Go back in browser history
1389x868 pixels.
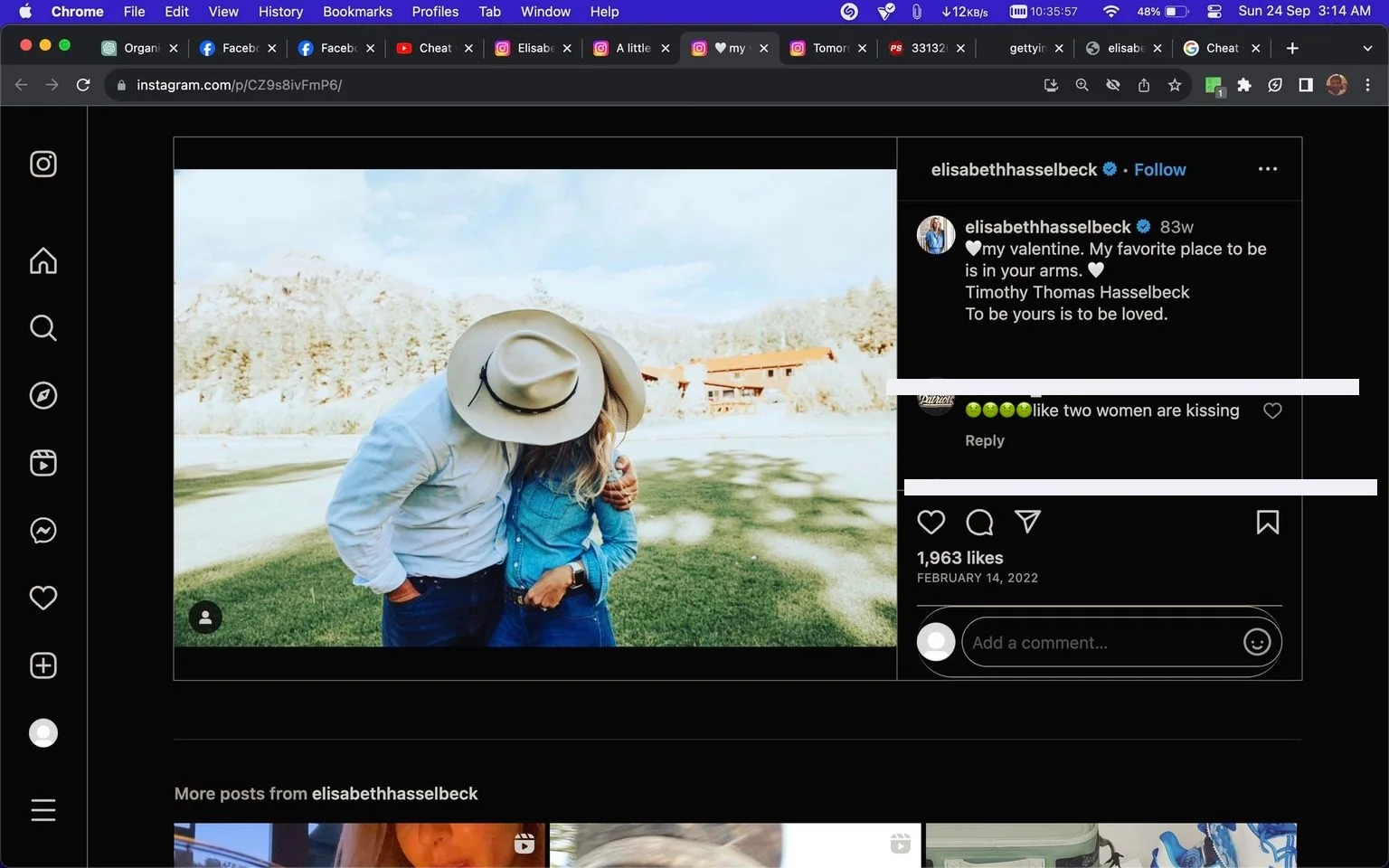click(x=22, y=84)
